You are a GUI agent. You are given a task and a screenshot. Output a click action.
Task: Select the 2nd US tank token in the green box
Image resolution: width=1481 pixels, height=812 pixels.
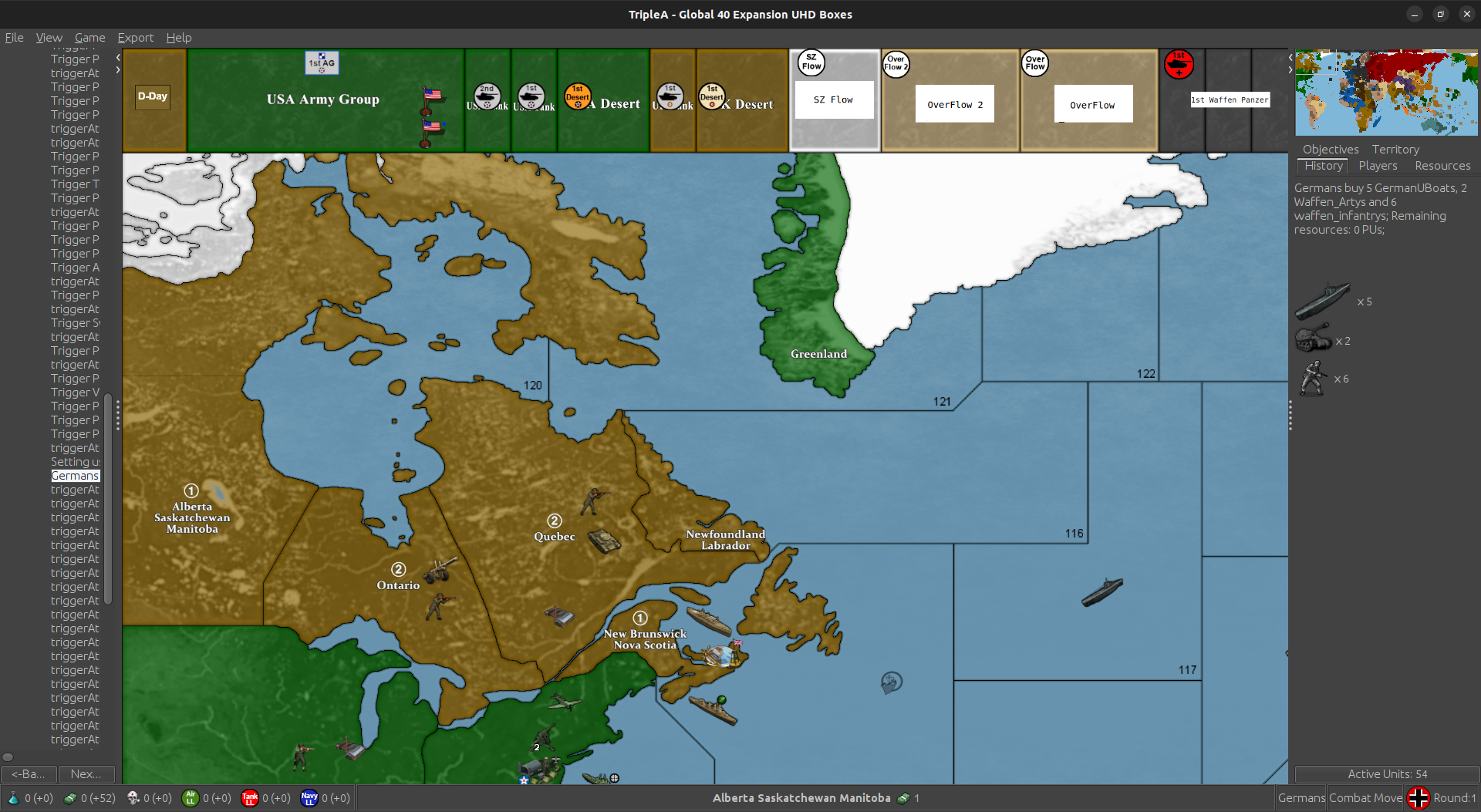487,96
